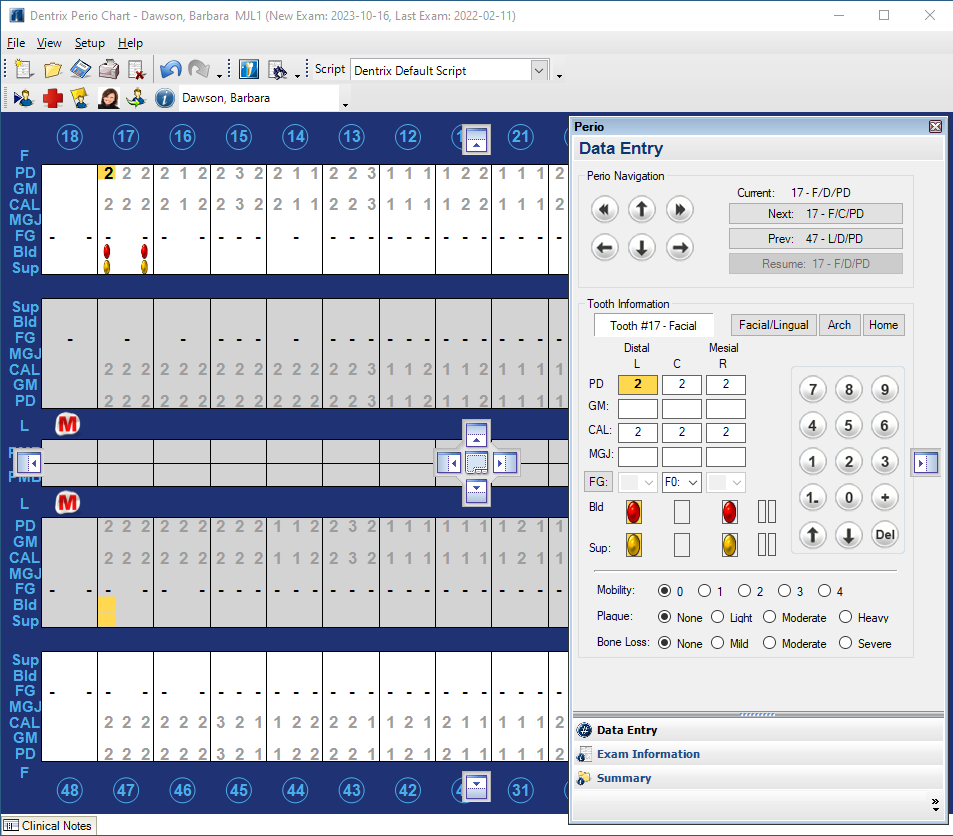Click the Facial/Lingual button
This screenshot has height=836, width=953.
(773, 325)
